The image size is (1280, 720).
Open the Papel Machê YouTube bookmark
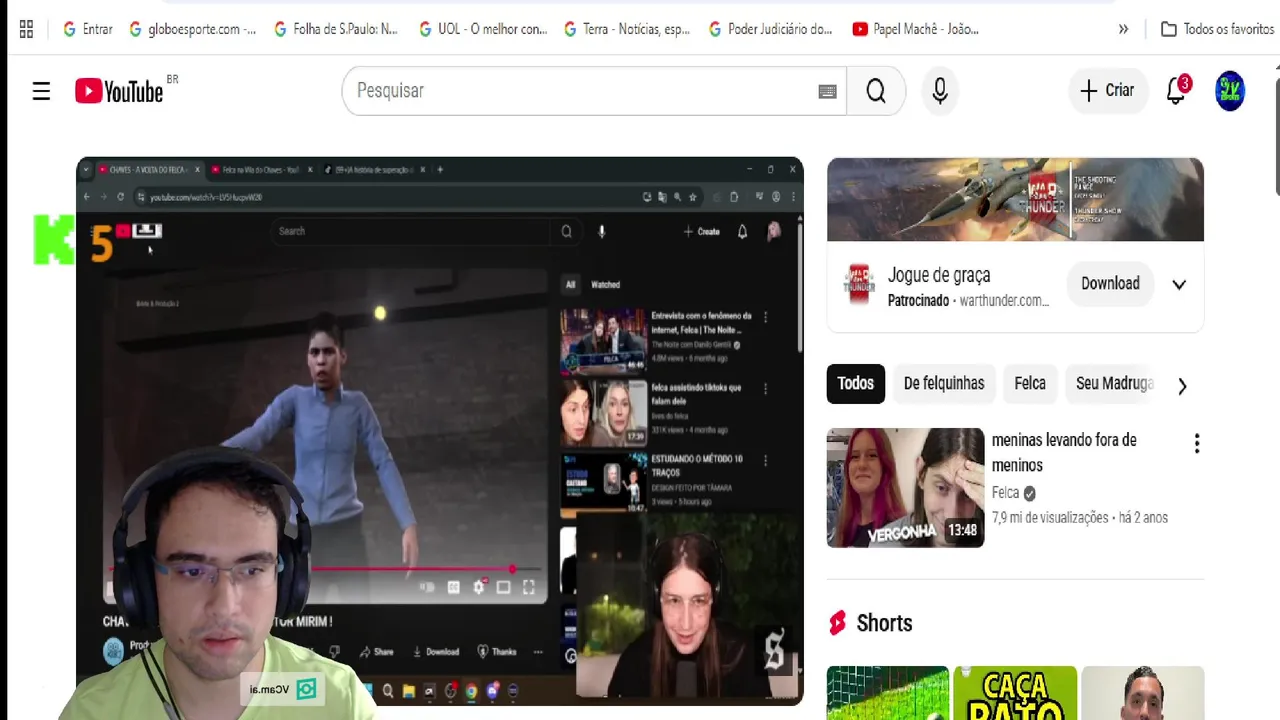[x=916, y=29]
